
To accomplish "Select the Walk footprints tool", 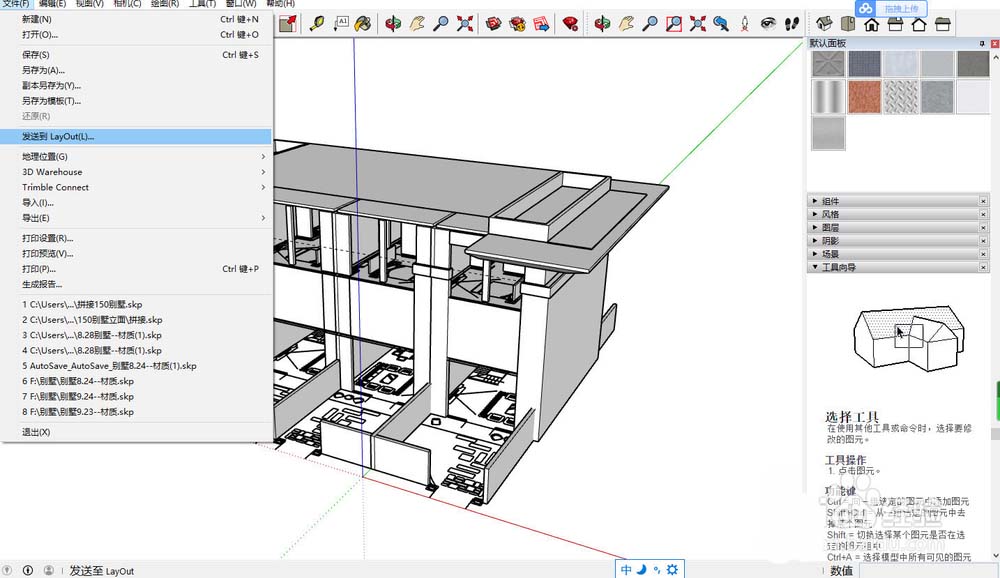I will click(790, 22).
